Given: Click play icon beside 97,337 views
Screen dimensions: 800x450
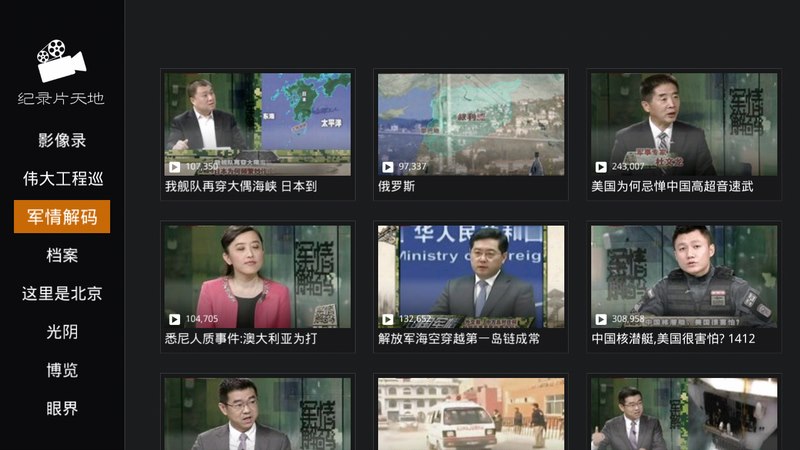Looking at the screenshot, I should tap(388, 167).
